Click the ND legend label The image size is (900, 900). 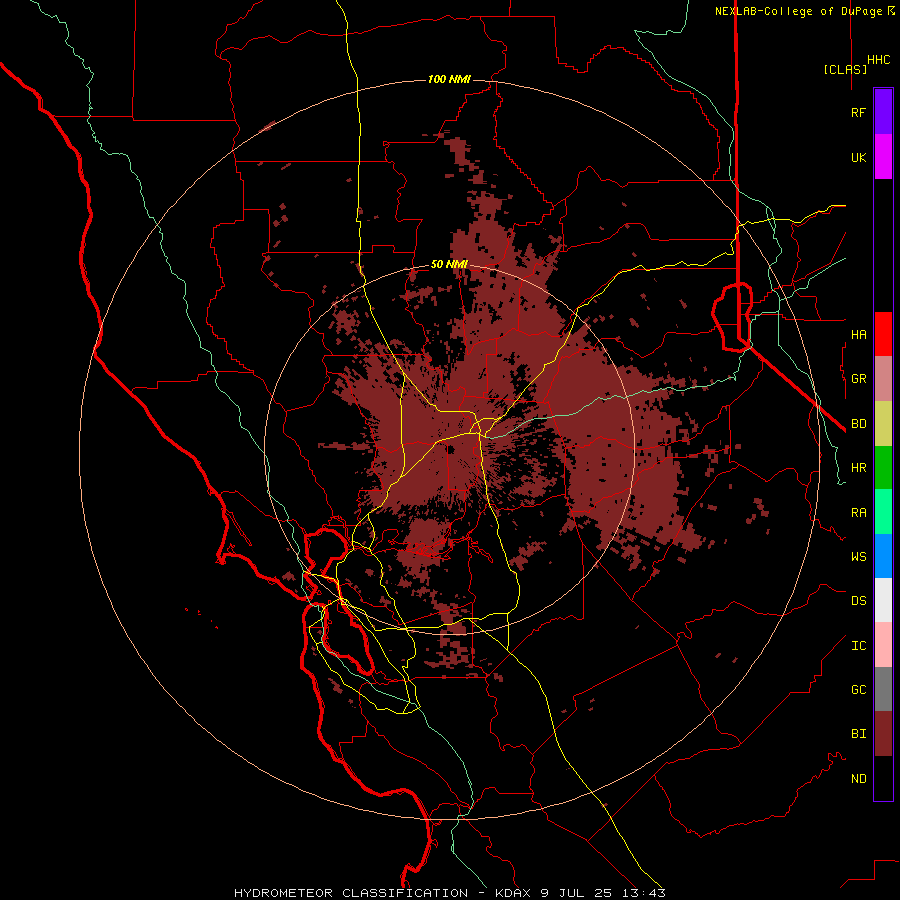[858, 778]
